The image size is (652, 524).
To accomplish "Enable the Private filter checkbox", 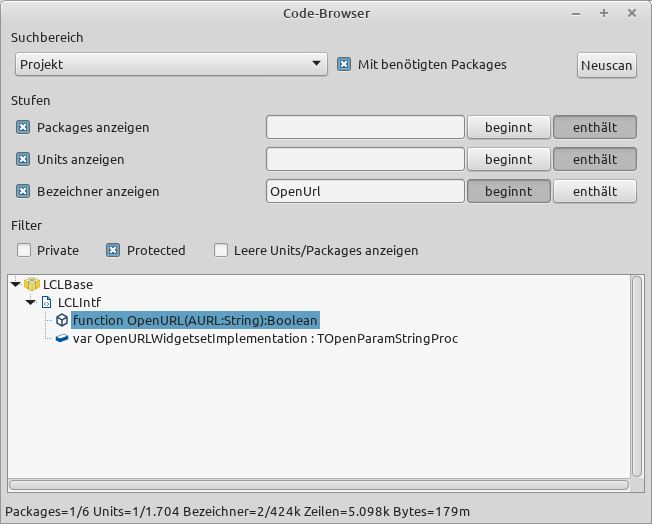I will click(x=23, y=251).
